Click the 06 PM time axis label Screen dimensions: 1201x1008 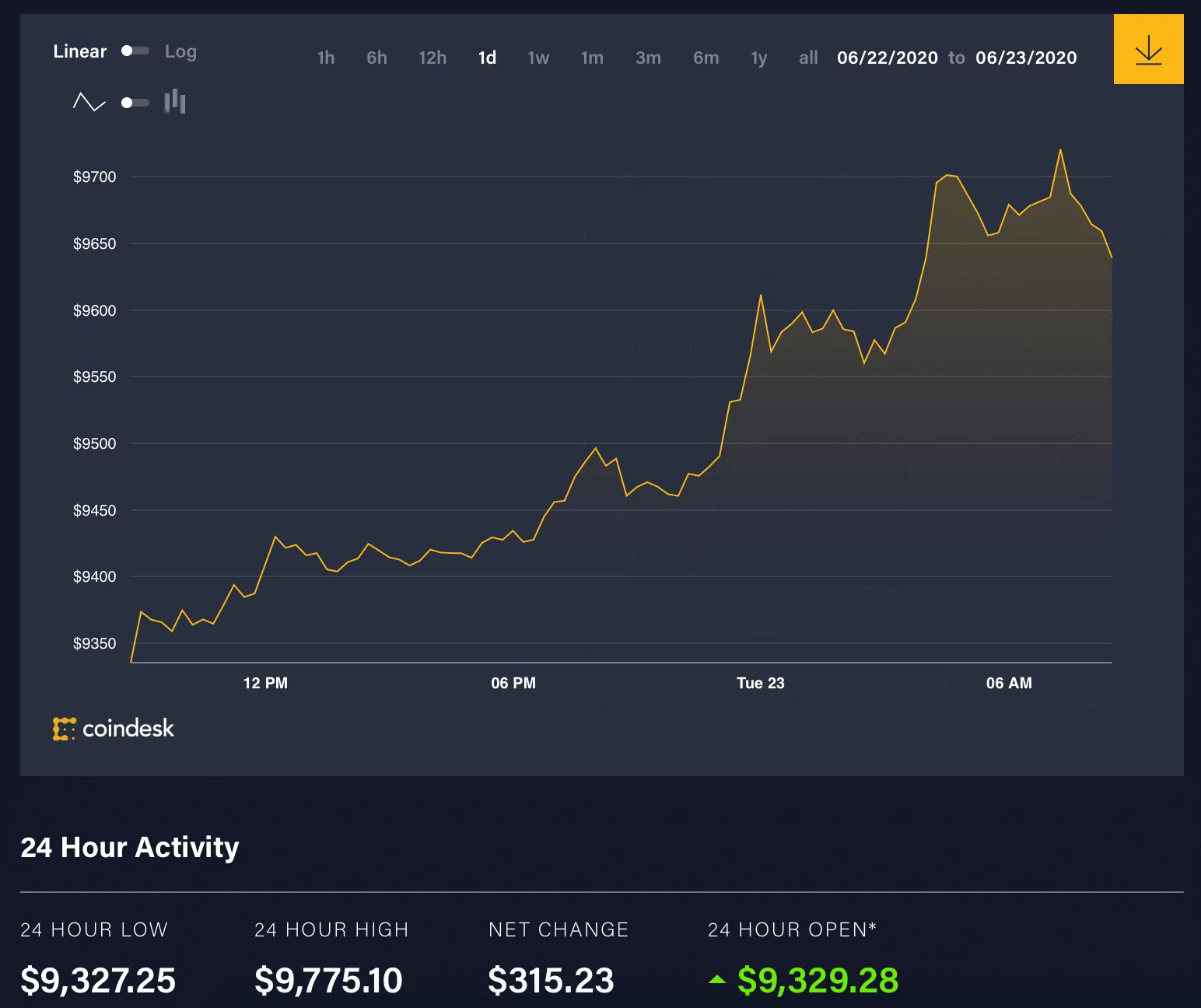(x=513, y=683)
